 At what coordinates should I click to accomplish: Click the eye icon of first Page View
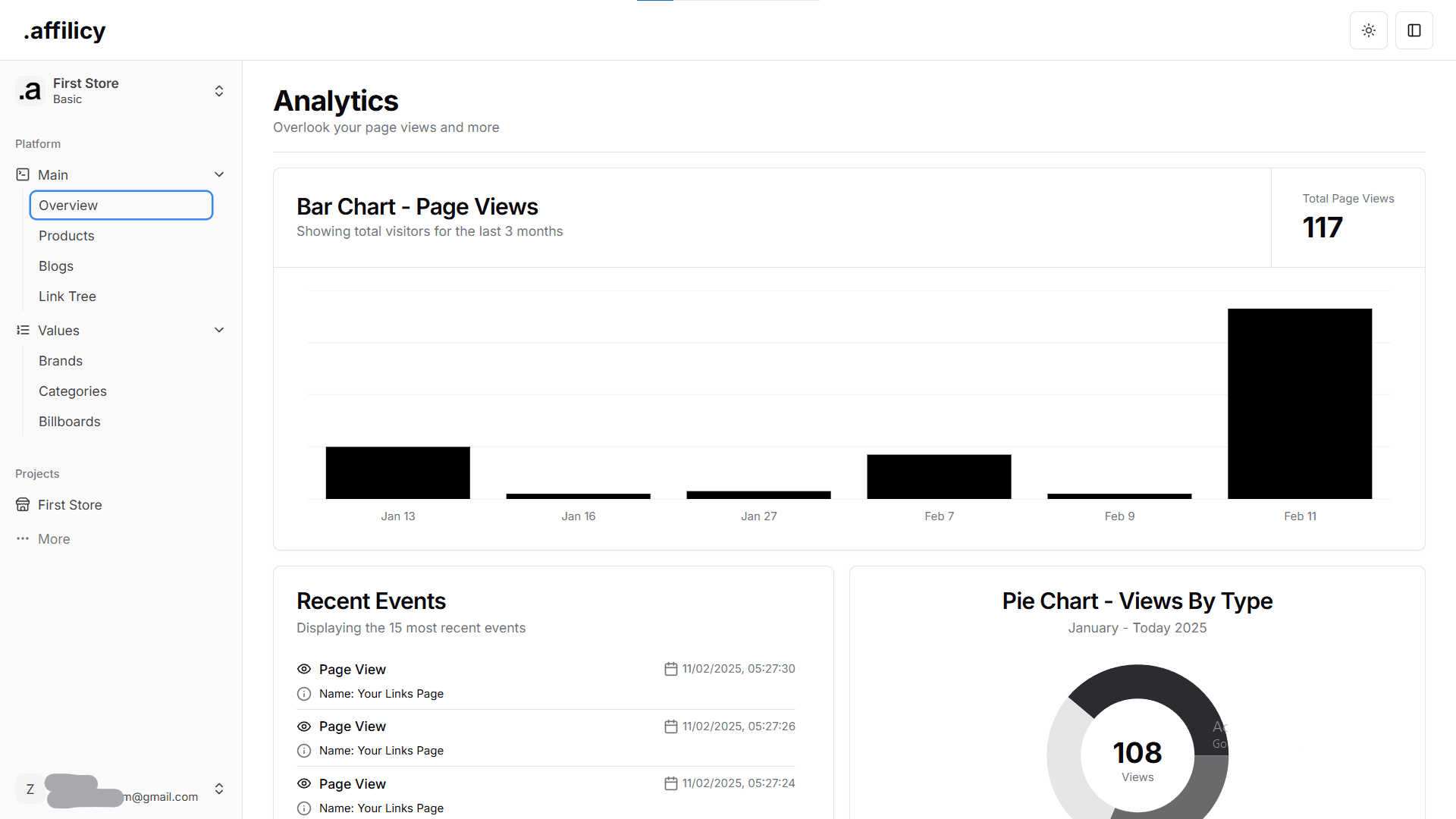tap(304, 669)
